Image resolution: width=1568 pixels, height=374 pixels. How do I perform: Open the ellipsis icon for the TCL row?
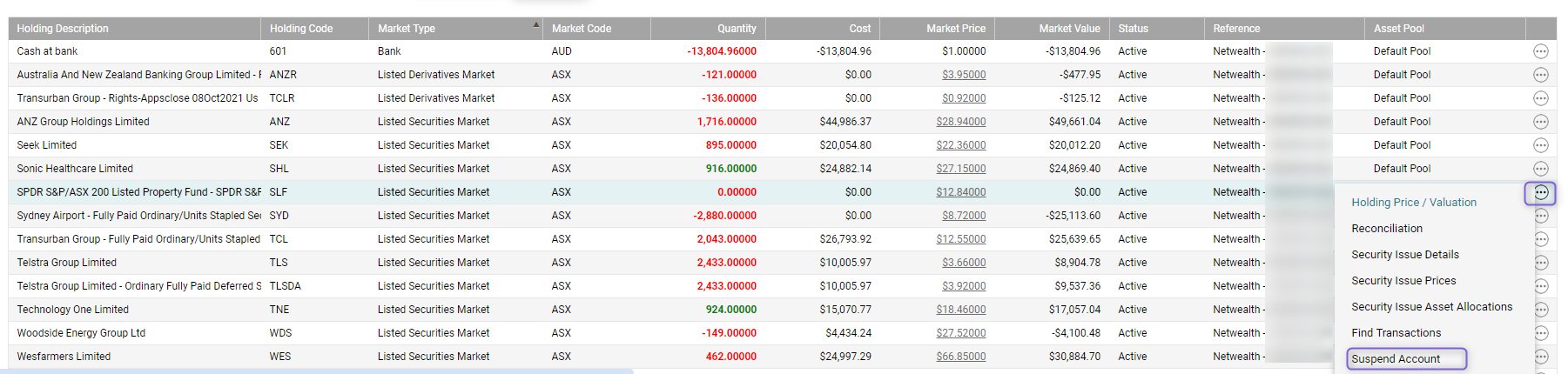click(1540, 239)
